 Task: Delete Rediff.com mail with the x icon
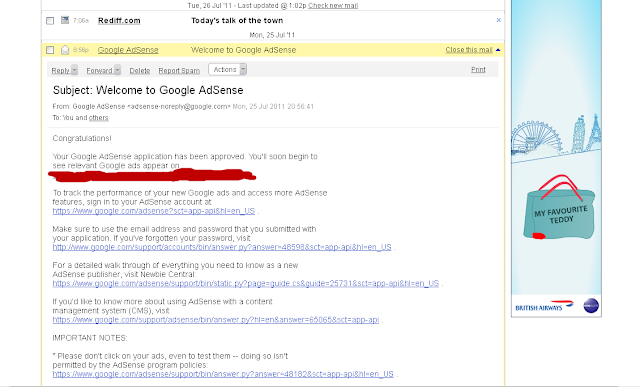[498, 20]
